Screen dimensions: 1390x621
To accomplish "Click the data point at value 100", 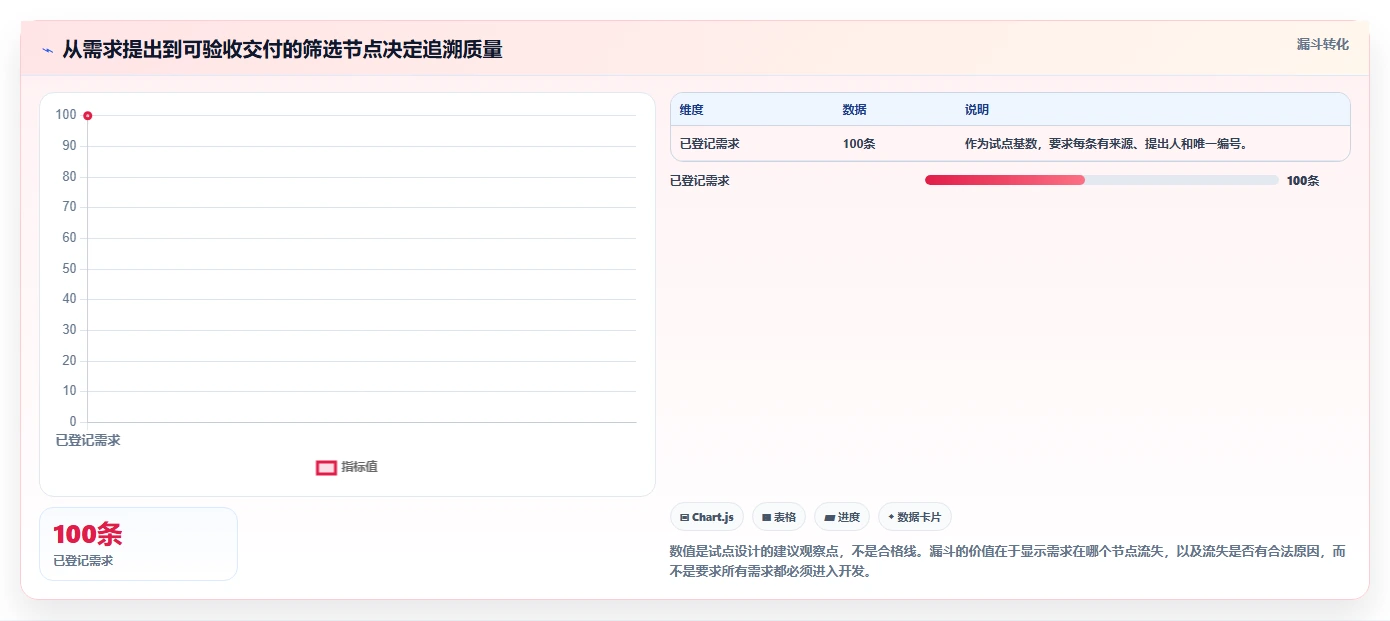I will pos(88,116).
